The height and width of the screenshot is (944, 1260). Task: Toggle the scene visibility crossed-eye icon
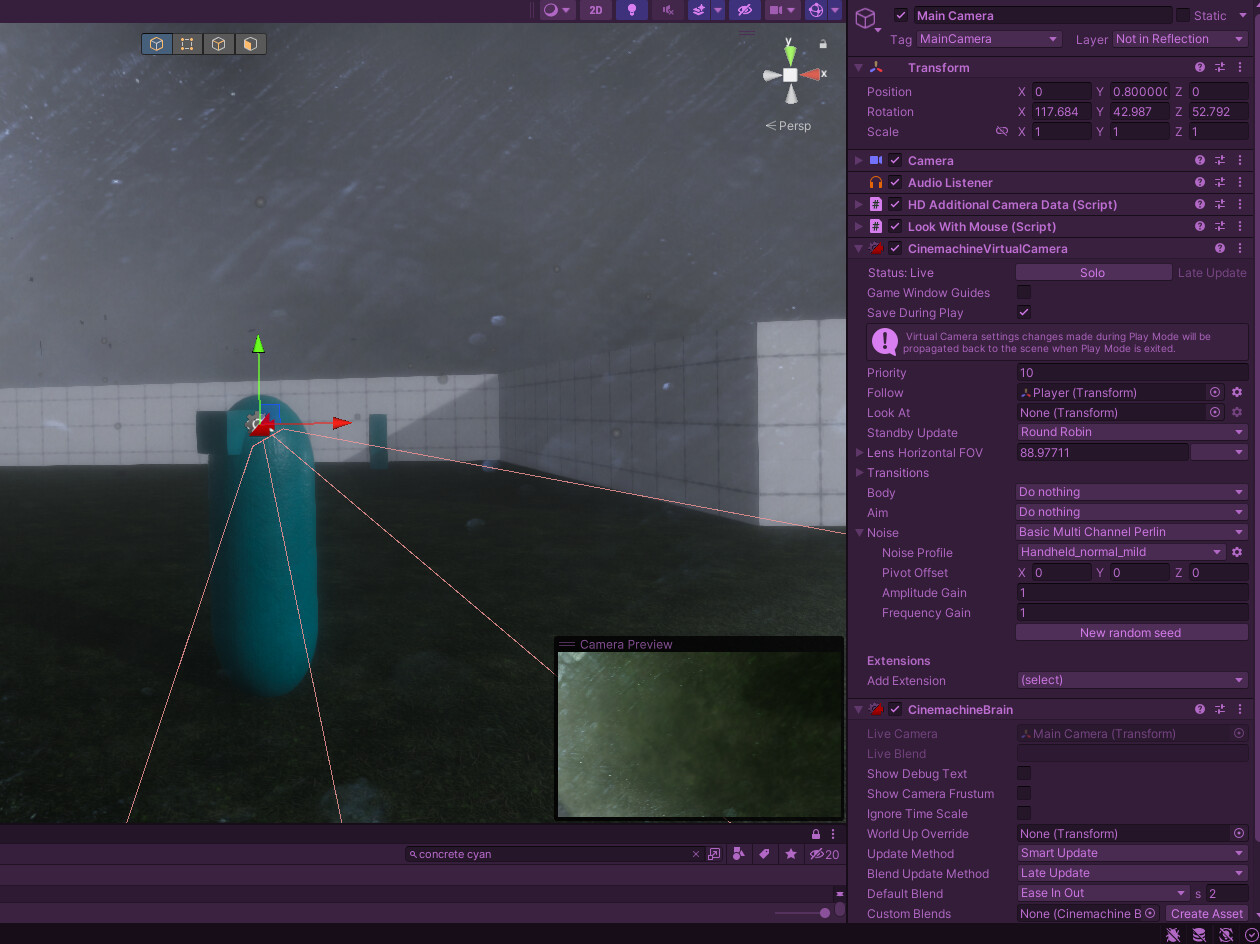(745, 10)
